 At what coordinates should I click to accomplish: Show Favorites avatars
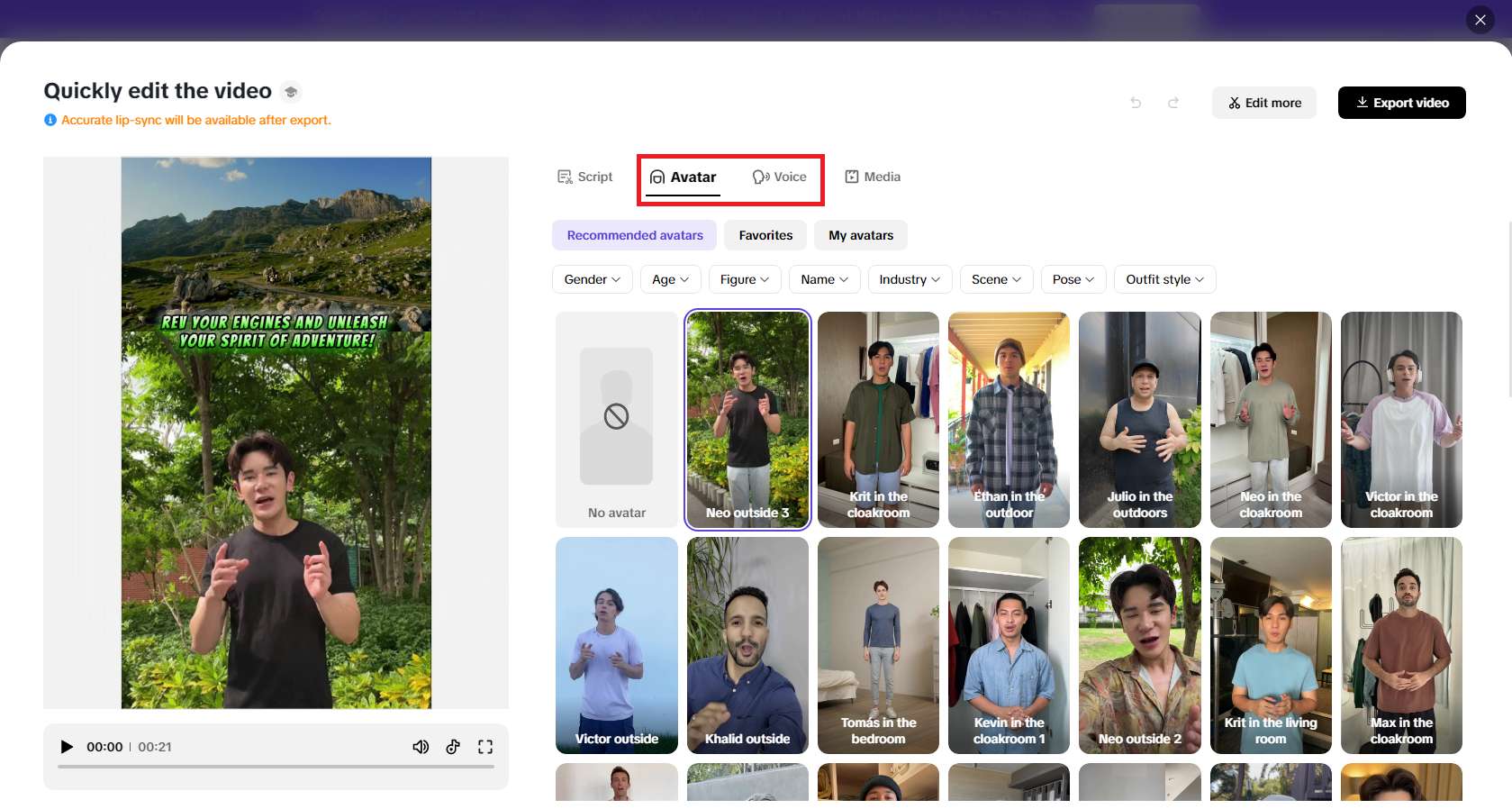point(766,235)
